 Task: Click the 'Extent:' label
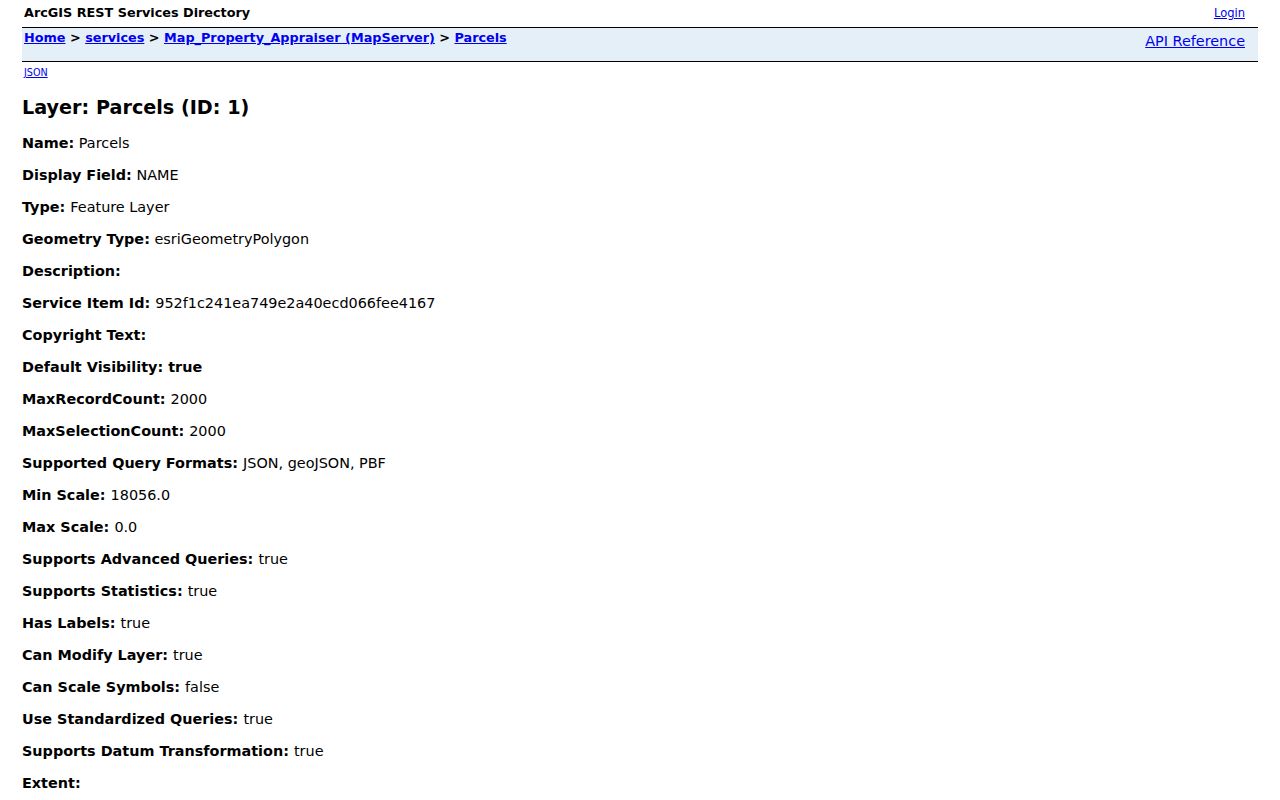click(51, 783)
